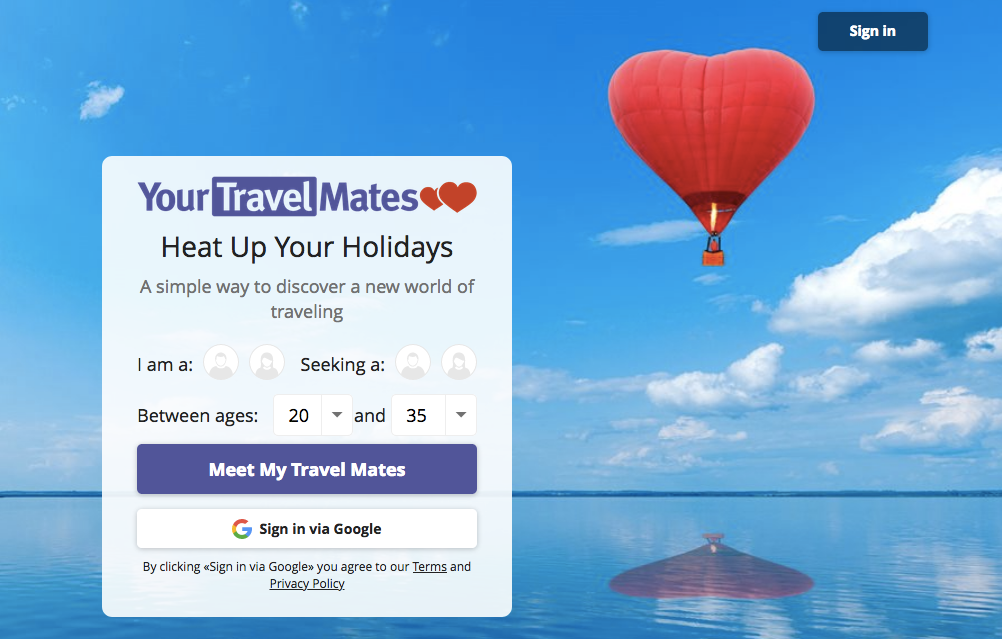Click the red double hearts logo icon
This screenshot has height=639, width=1002.
449,196
